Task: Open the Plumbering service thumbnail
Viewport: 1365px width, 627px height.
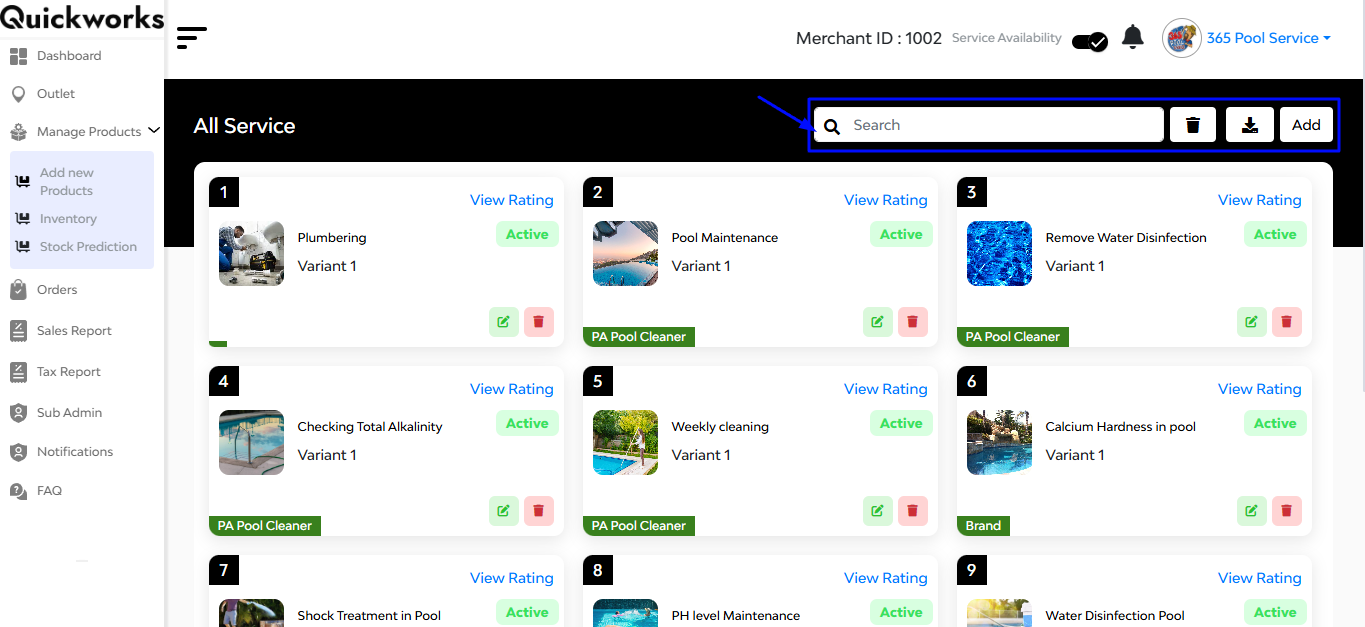Action: pos(251,254)
